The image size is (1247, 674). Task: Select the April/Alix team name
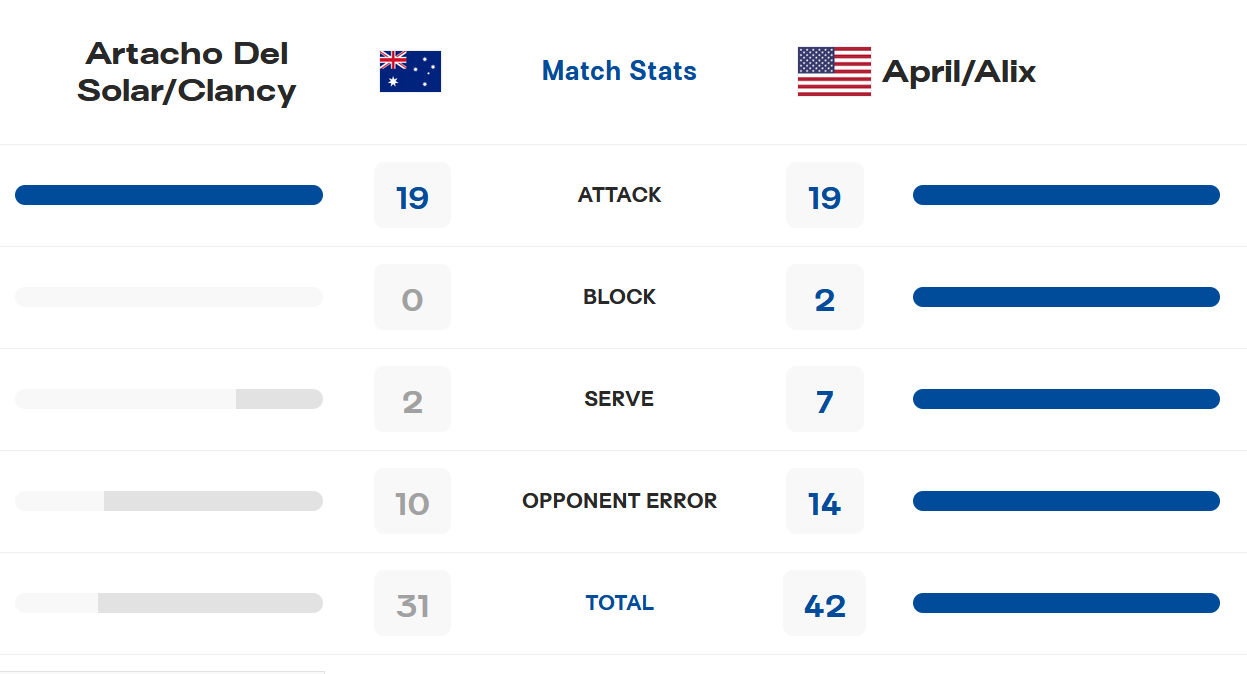click(959, 71)
